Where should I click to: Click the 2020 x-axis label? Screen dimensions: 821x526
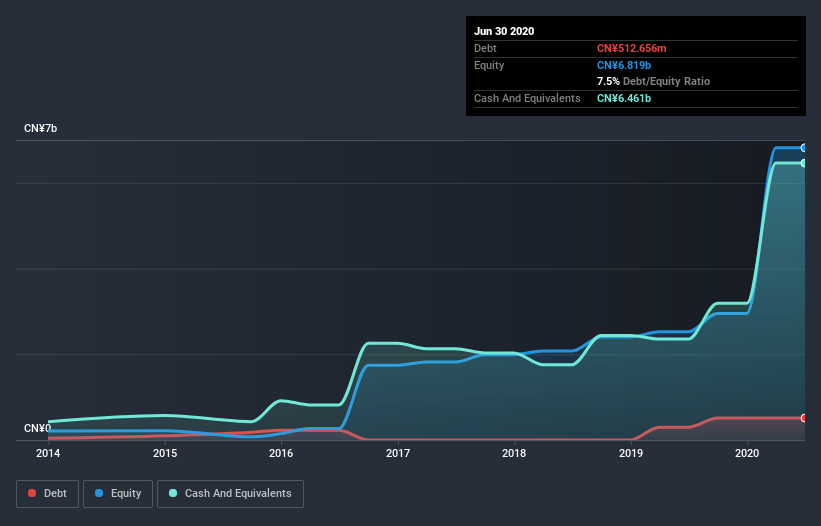[747, 453]
